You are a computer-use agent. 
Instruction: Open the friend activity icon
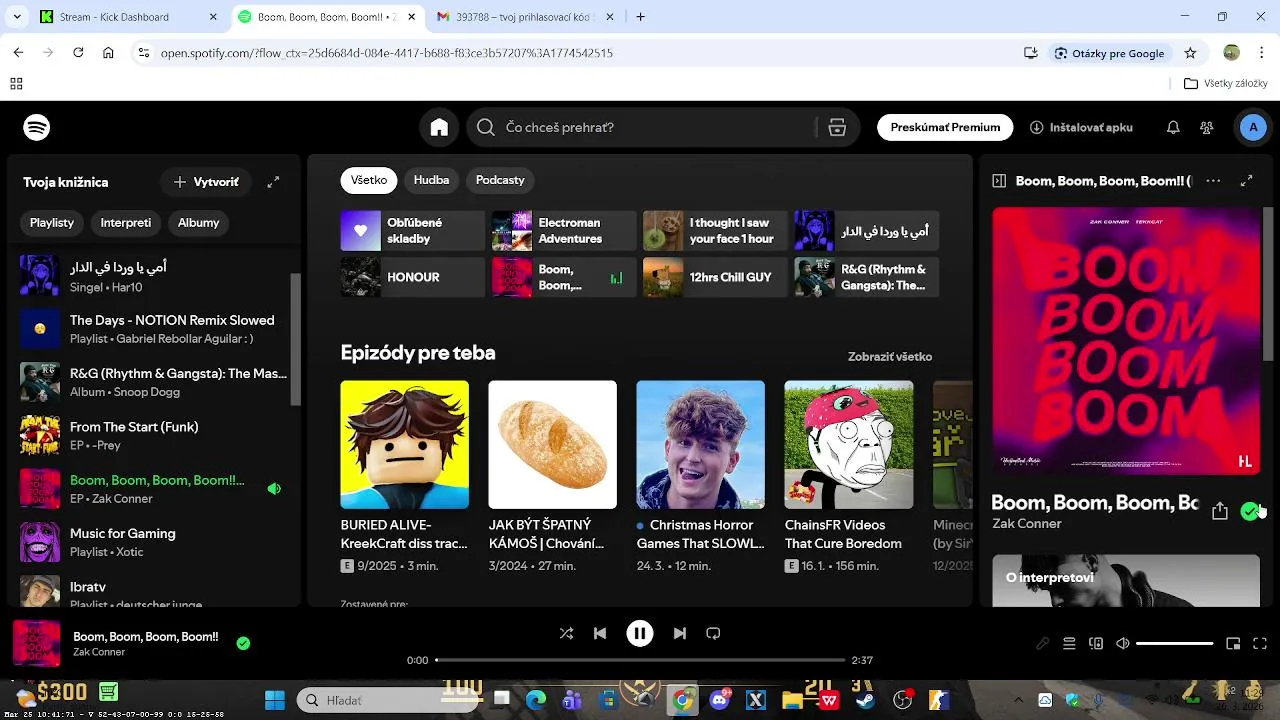tap(1207, 127)
